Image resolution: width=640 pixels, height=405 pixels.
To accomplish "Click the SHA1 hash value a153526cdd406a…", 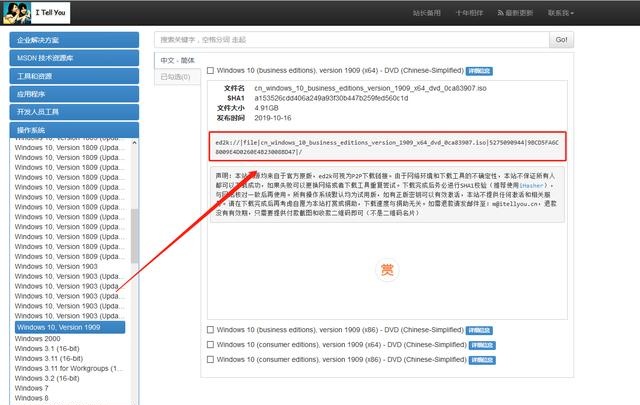I will [x=331, y=98].
